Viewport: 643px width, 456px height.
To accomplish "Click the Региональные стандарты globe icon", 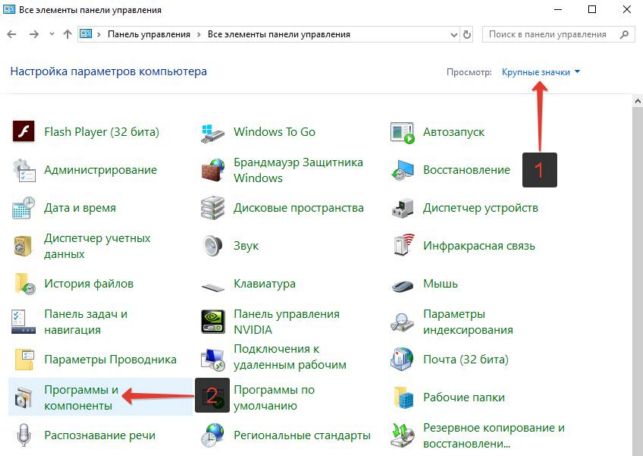I will click(x=213, y=435).
